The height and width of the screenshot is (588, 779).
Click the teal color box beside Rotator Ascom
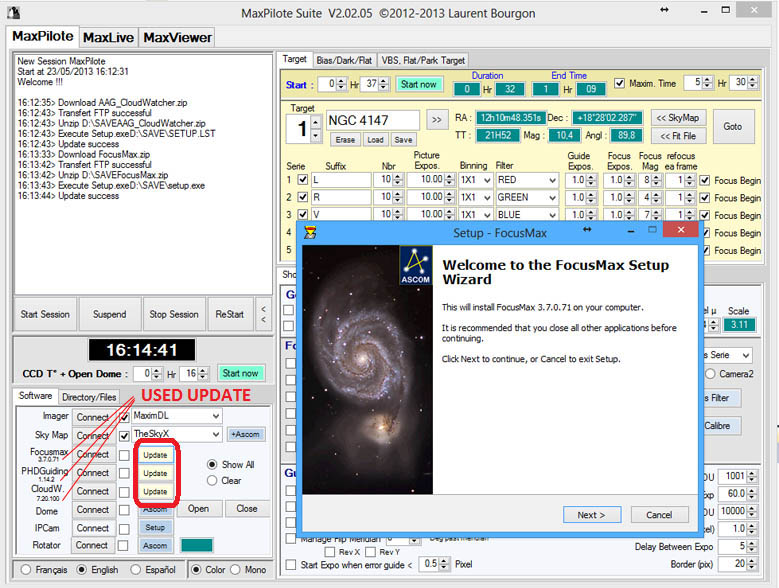197,545
